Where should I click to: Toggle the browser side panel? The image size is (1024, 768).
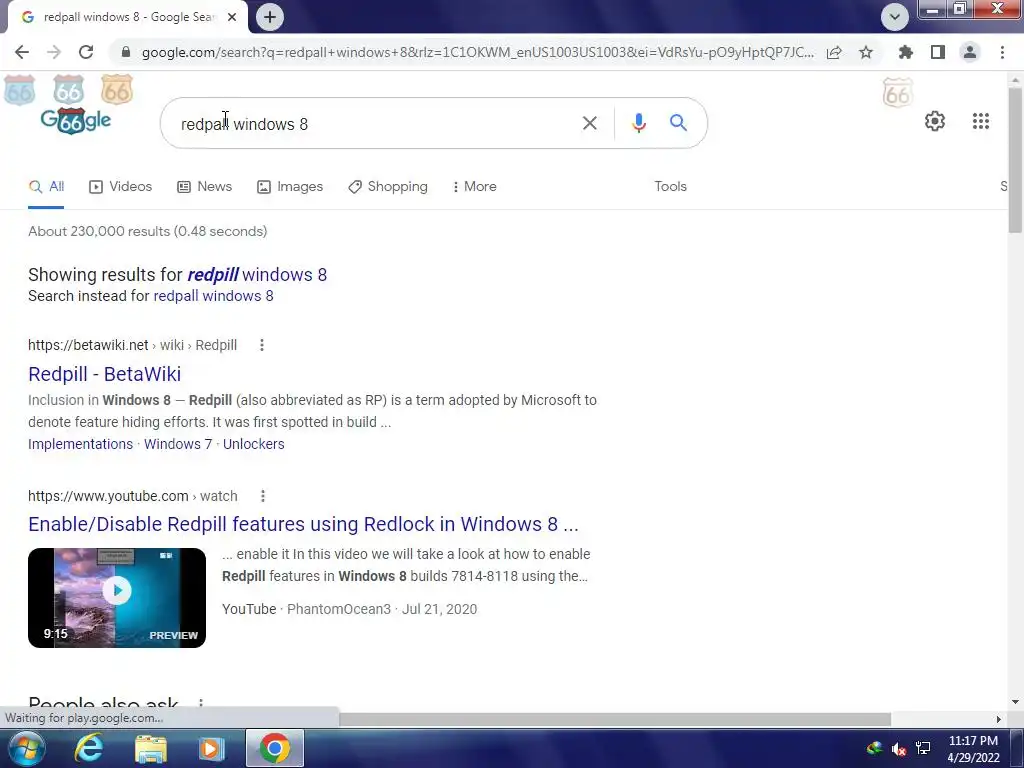point(938,52)
